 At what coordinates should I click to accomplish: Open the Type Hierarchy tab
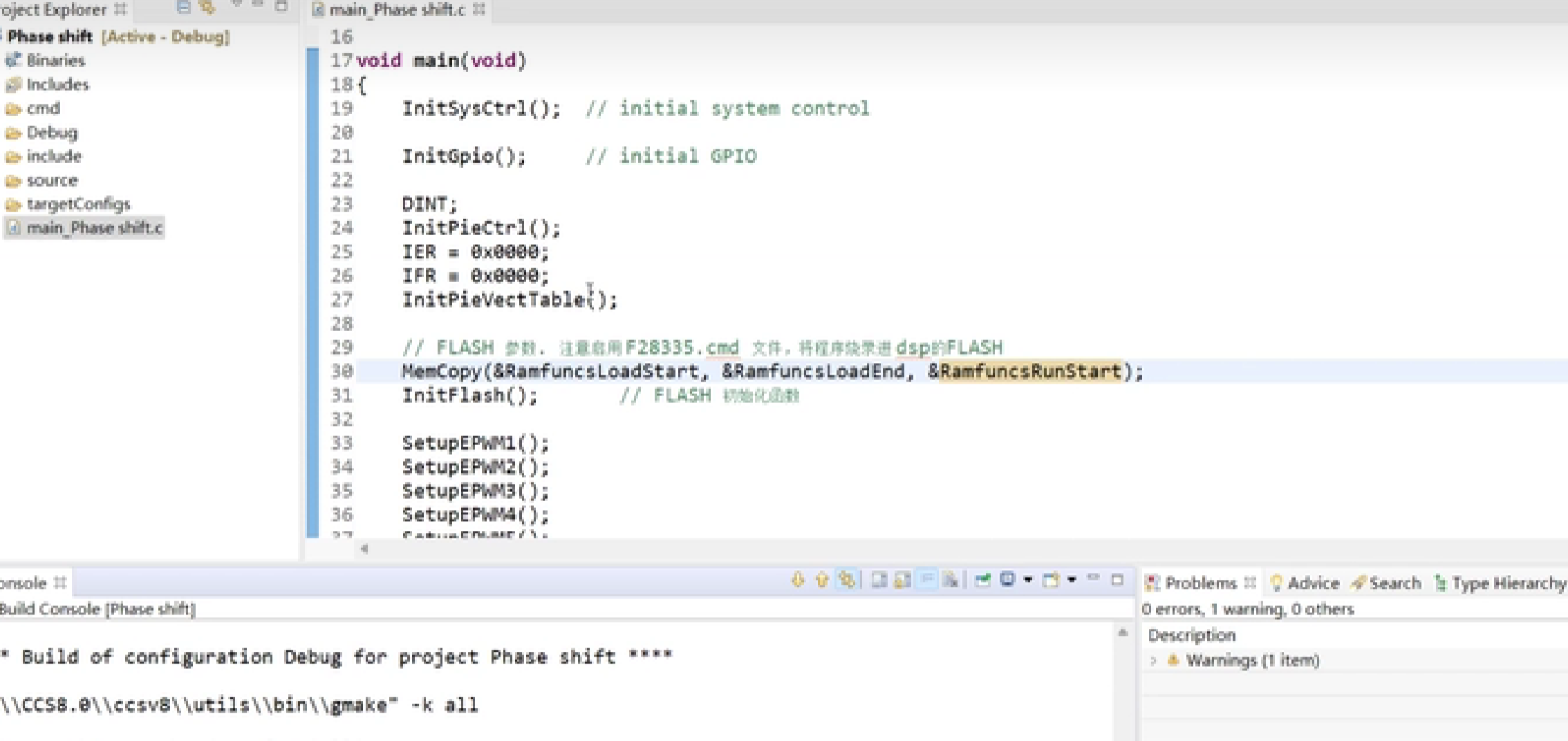[x=1500, y=583]
